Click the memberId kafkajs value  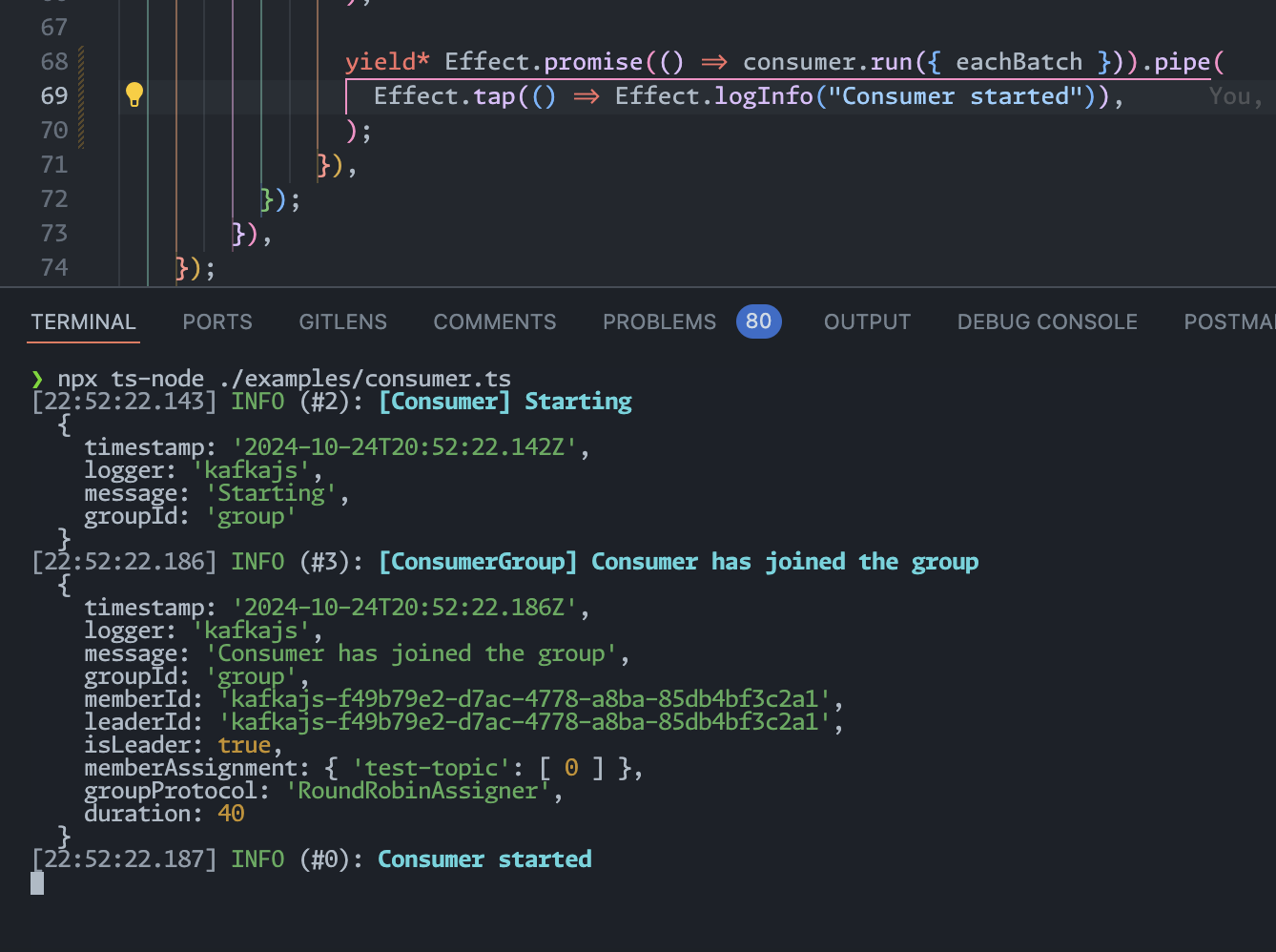(x=525, y=699)
